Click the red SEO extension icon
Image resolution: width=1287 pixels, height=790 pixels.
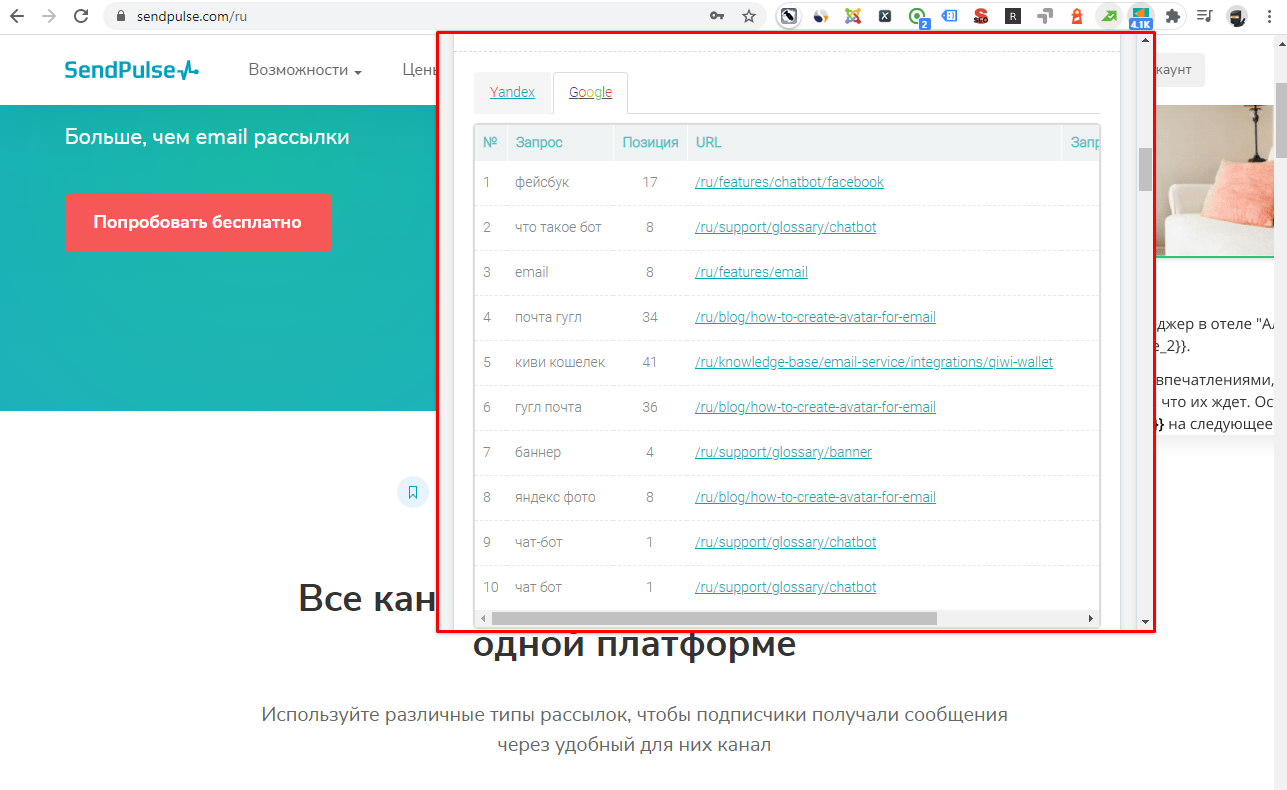point(981,16)
